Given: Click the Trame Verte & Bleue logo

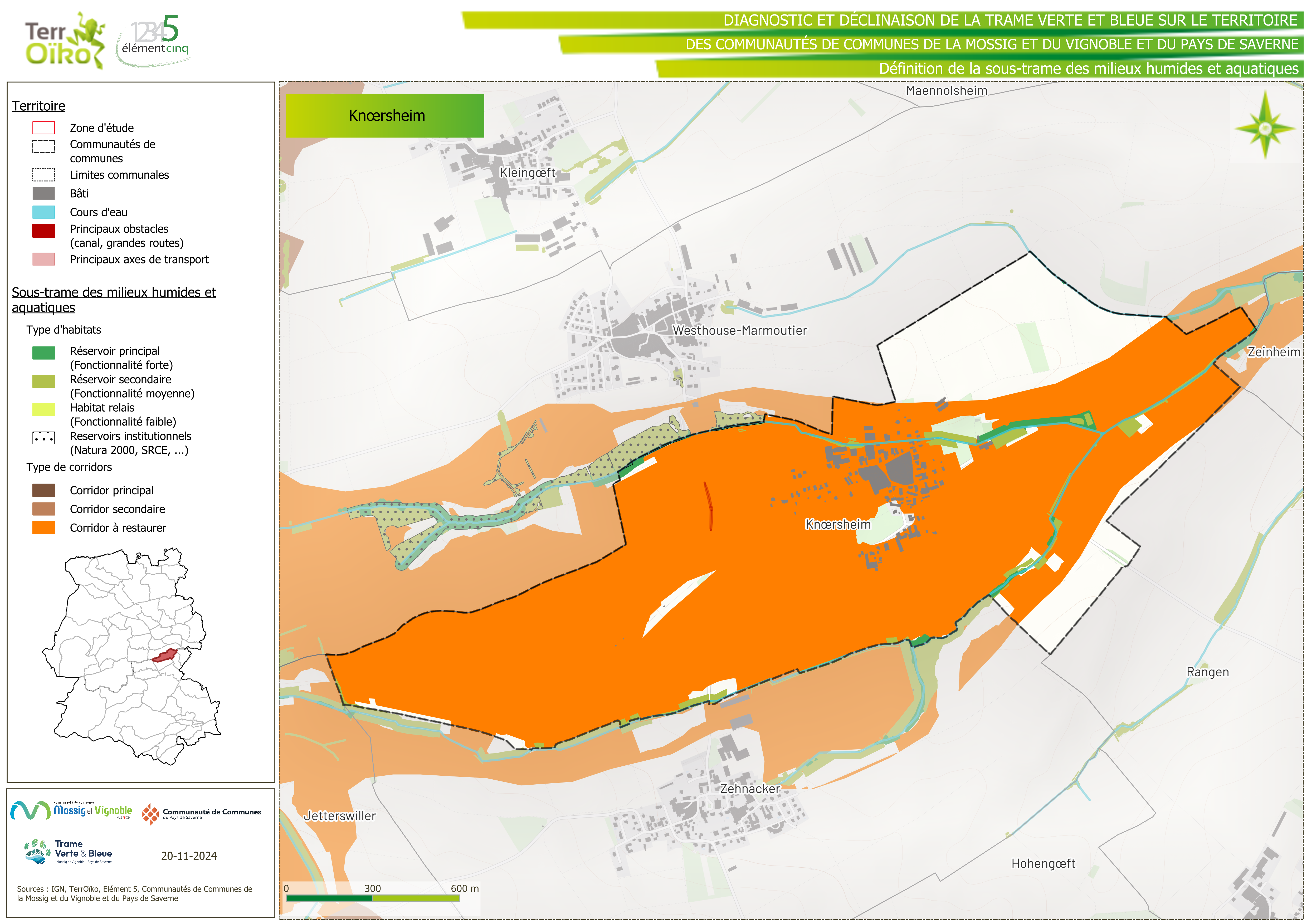Looking at the screenshot, I should (x=68, y=852).
